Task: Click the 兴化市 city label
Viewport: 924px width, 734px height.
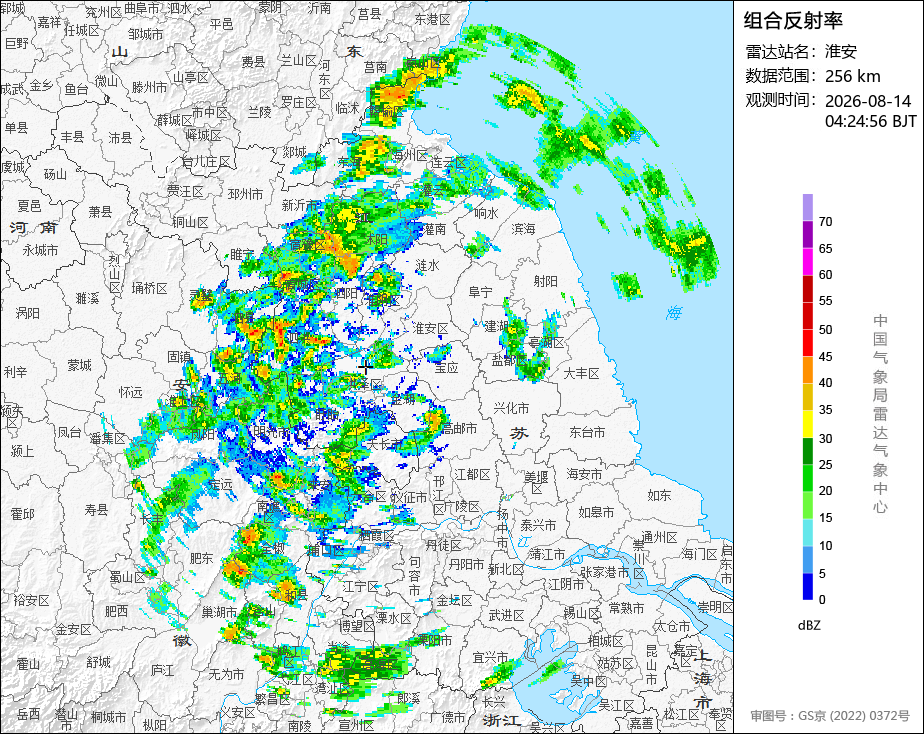Action: coord(512,408)
